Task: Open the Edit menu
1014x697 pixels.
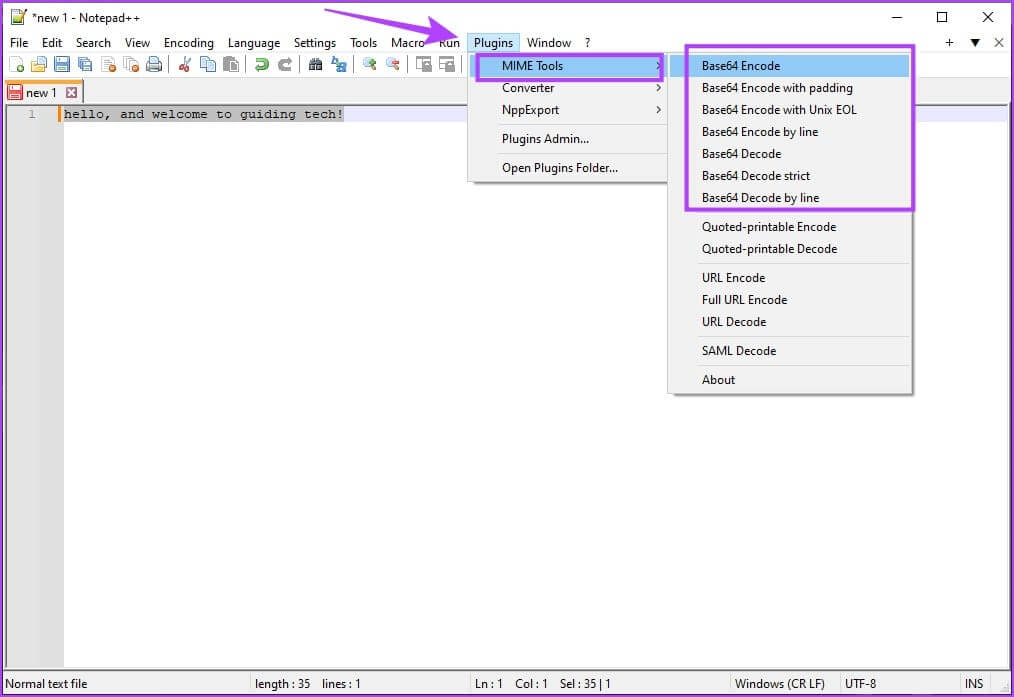Action: pyautogui.click(x=52, y=43)
